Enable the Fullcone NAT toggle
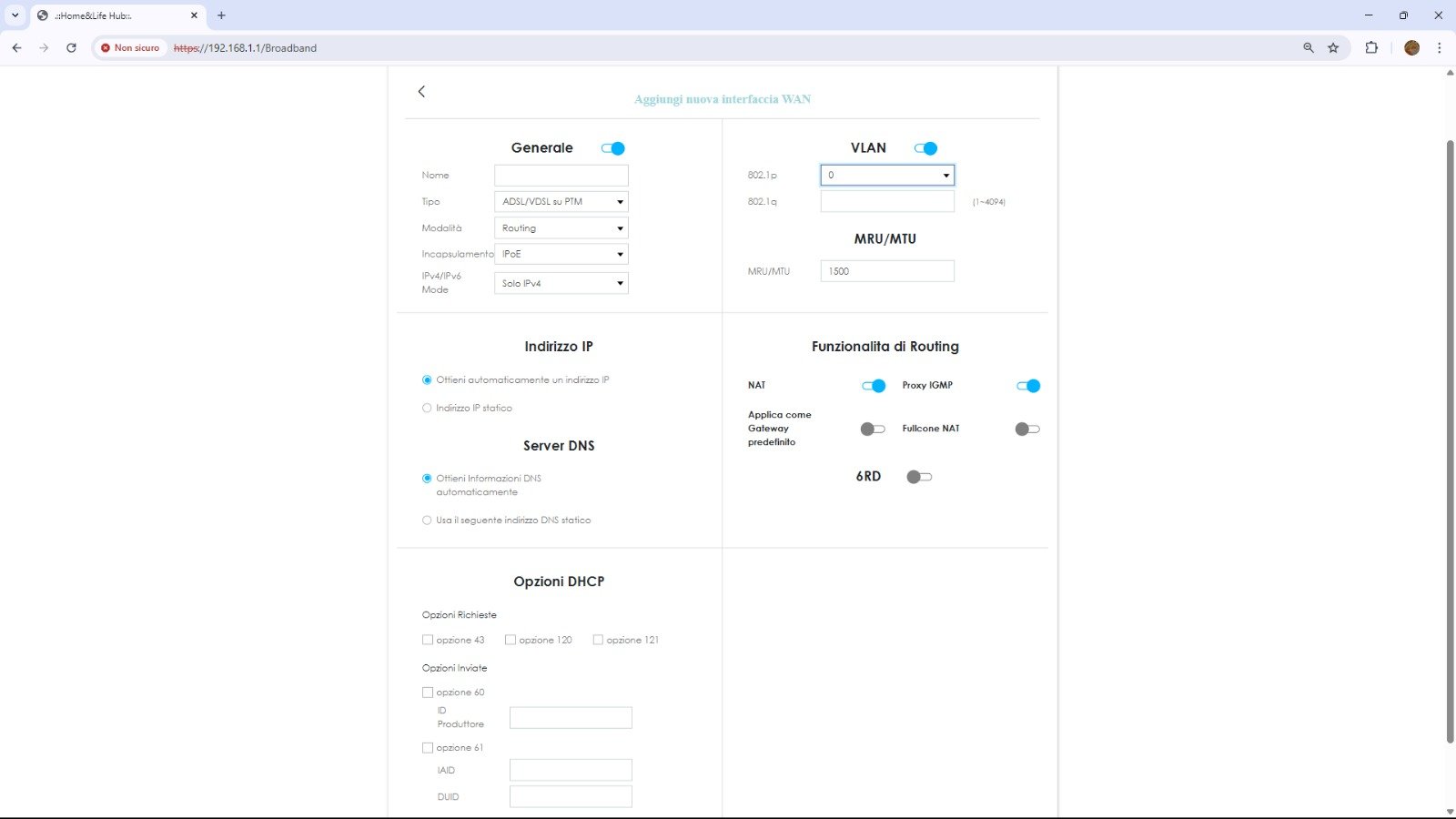This screenshot has width=1456, height=819. pos(1026,429)
